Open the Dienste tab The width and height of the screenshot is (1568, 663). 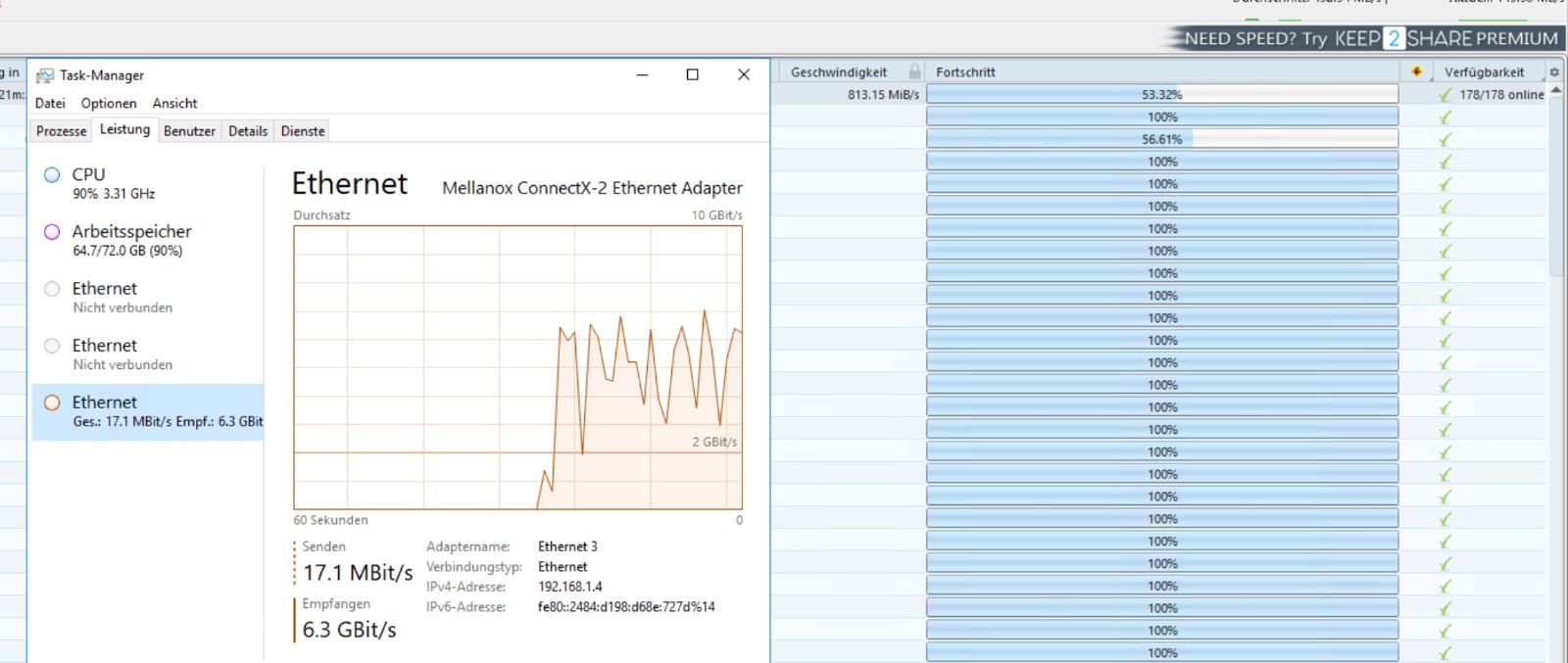click(x=303, y=131)
